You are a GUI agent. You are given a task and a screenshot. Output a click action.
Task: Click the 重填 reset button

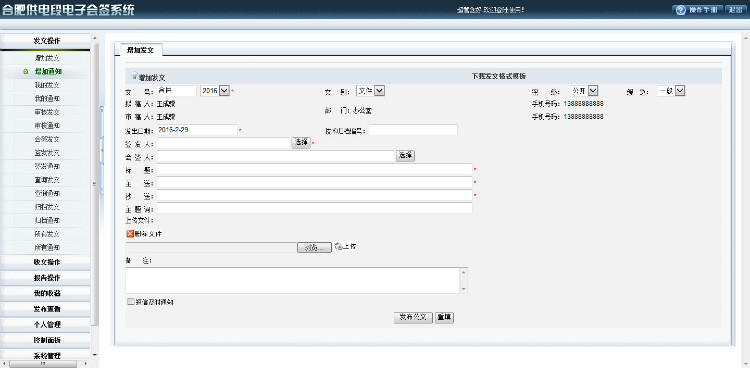click(x=444, y=318)
